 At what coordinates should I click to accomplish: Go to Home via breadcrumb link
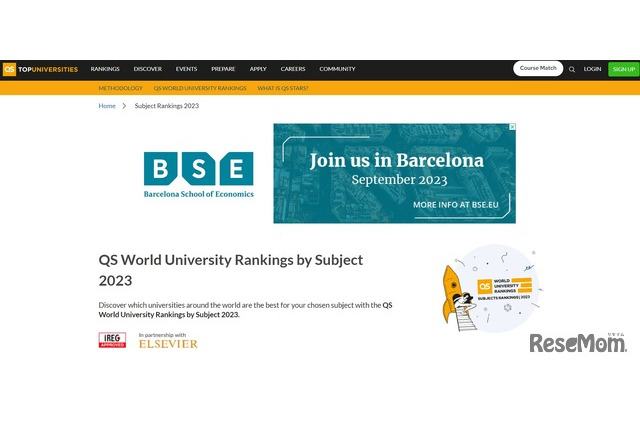pos(107,106)
